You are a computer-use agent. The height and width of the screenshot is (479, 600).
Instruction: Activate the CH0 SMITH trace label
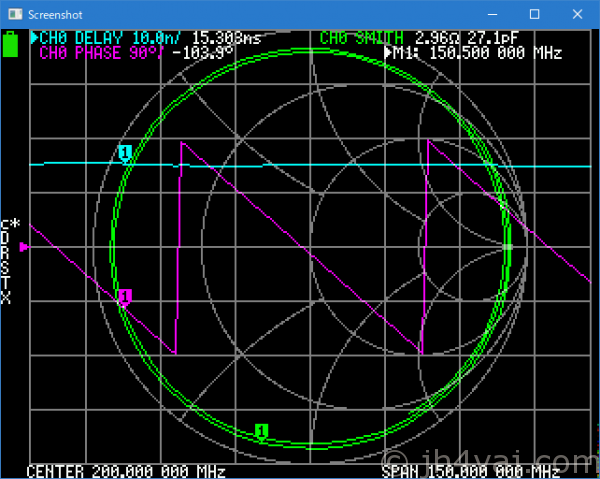point(364,38)
